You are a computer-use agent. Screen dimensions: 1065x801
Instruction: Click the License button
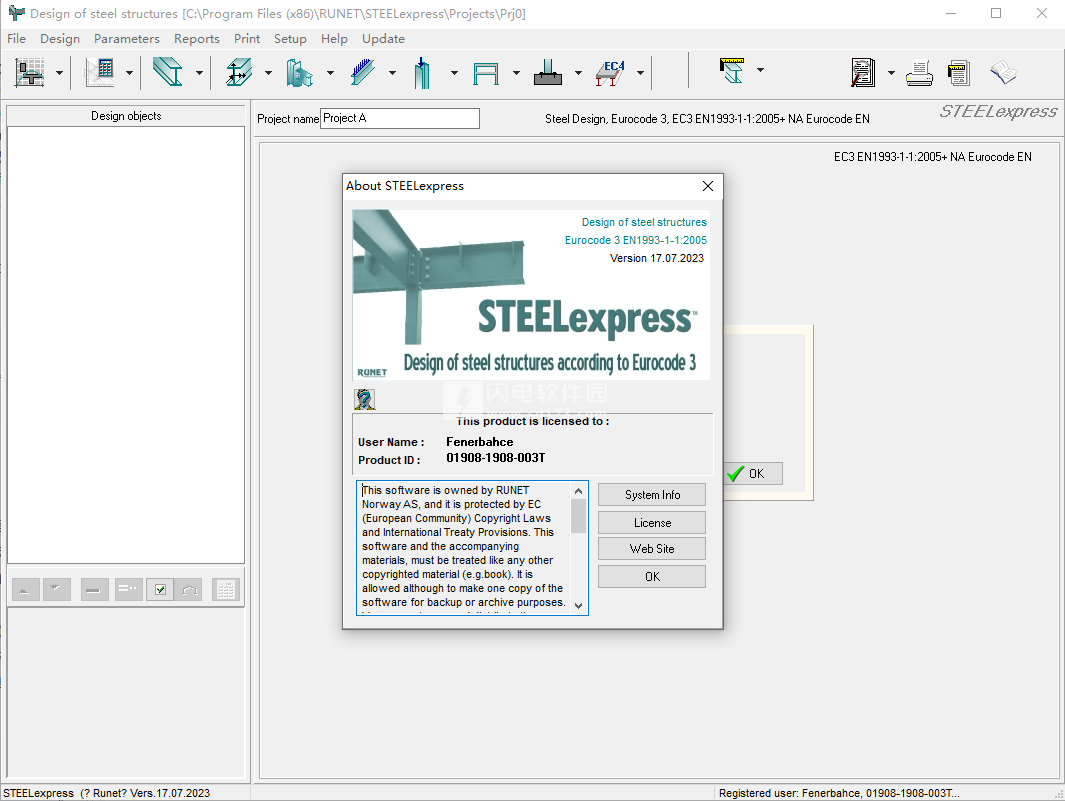pyautogui.click(x=652, y=522)
